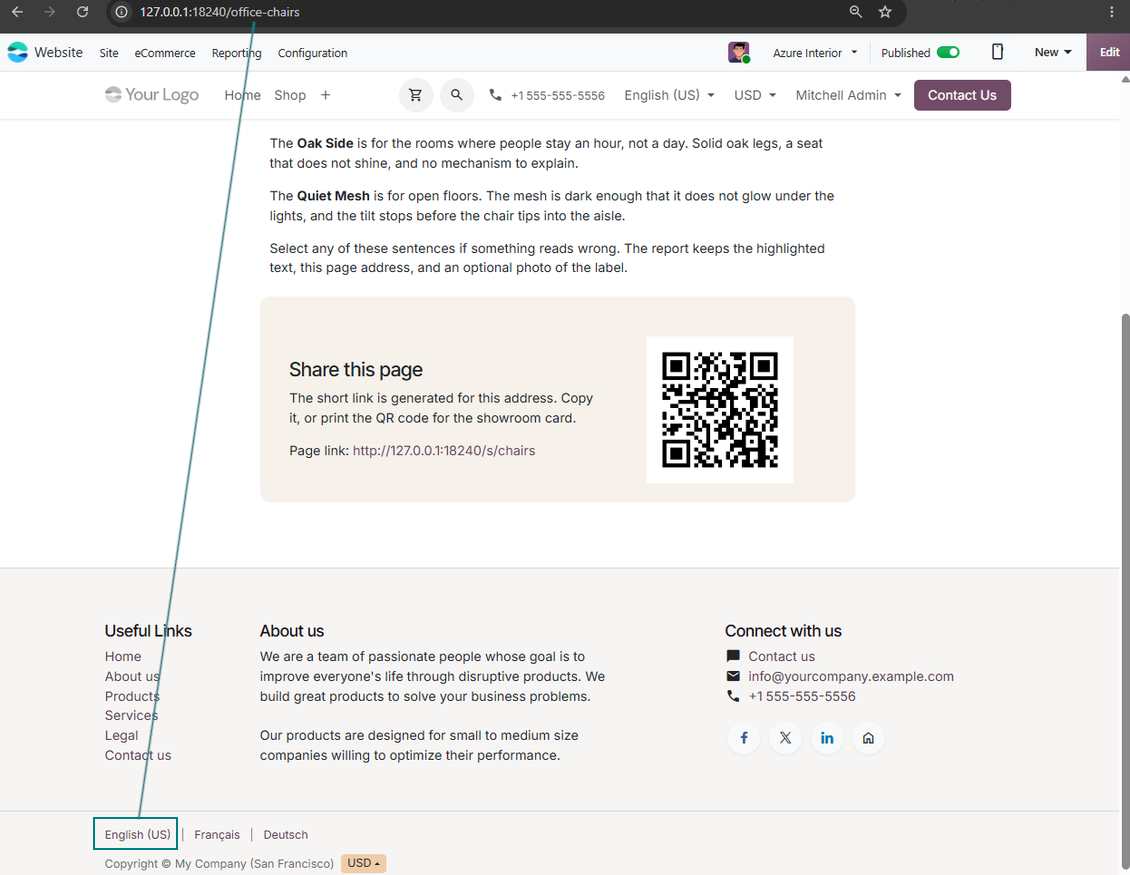This screenshot has width=1130, height=875.
Task: Click the browser back arrow
Action: 17,12
